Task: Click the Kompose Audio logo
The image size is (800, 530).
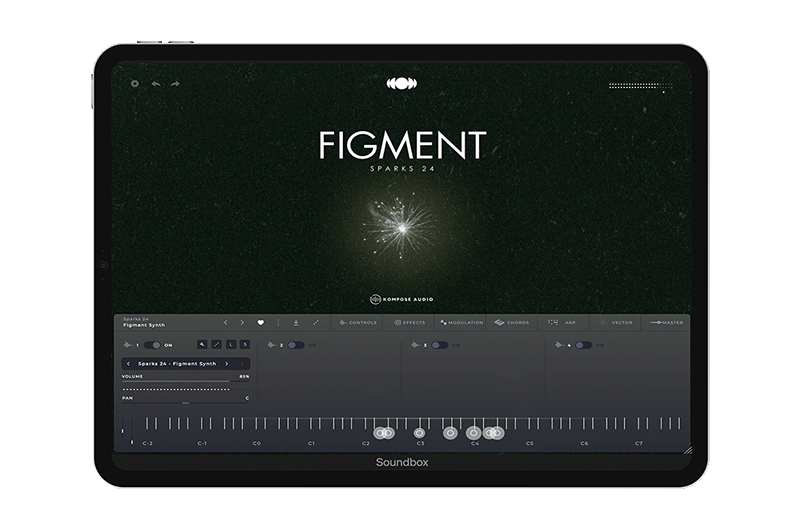Action: coord(402,299)
